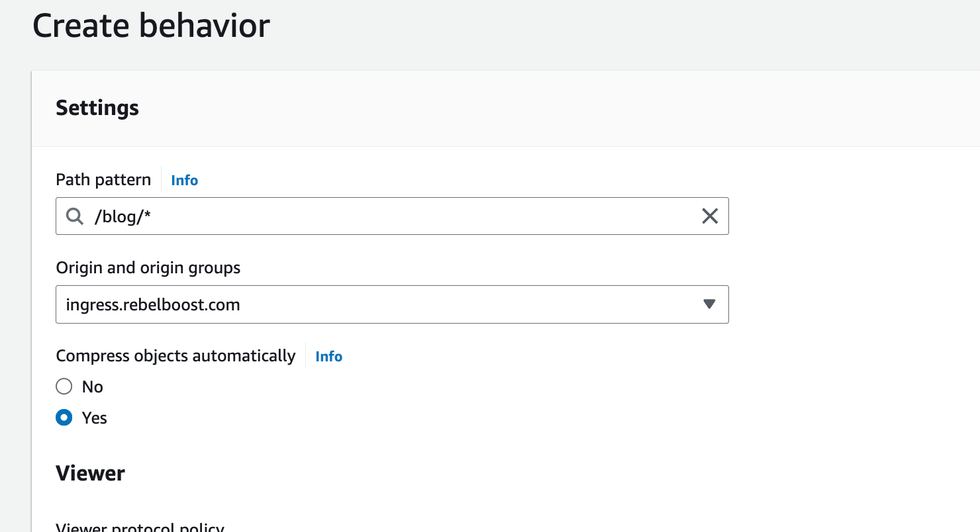
Task: Open Info link next to Path pattern
Action: tap(184, 181)
